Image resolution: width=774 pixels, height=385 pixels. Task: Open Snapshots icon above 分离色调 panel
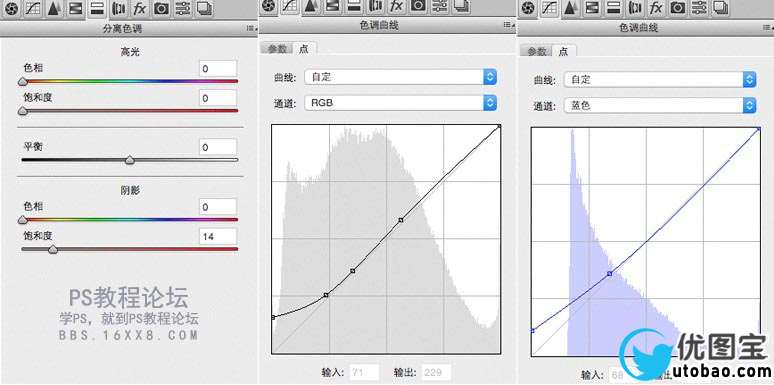204,8
